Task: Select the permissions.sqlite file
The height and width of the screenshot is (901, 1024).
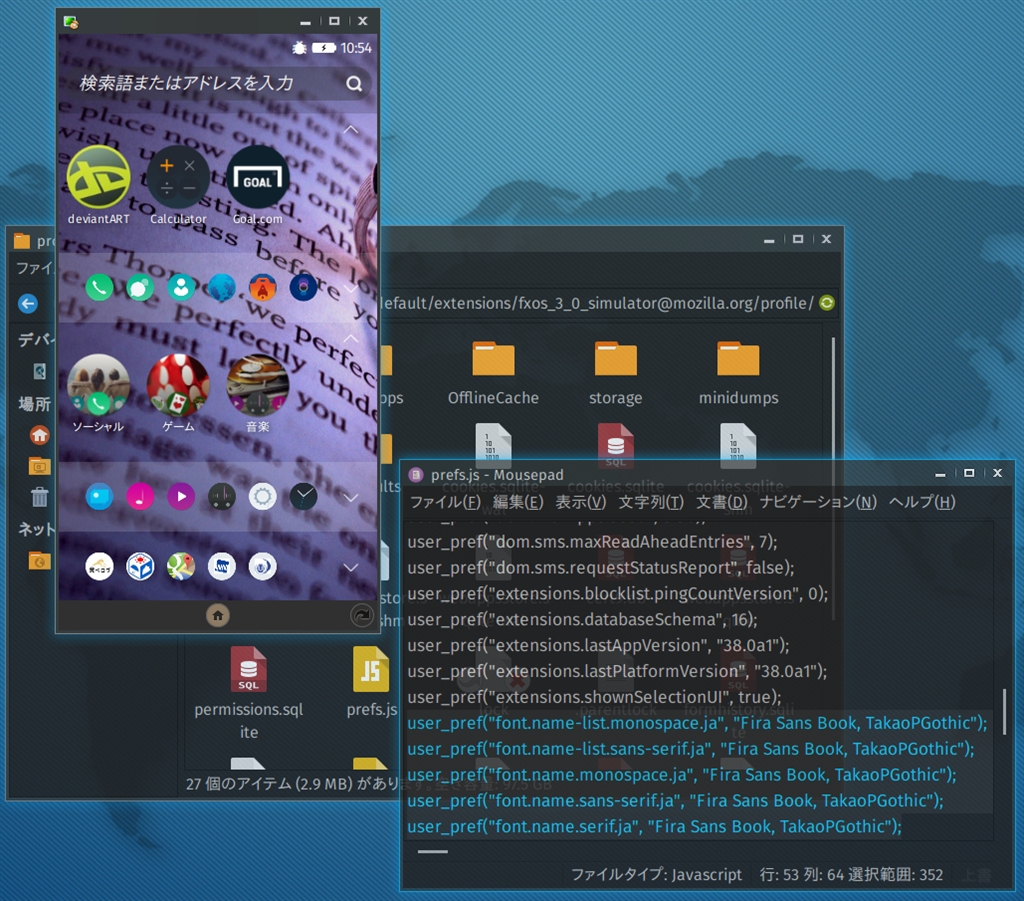Action: pos(248,693)
